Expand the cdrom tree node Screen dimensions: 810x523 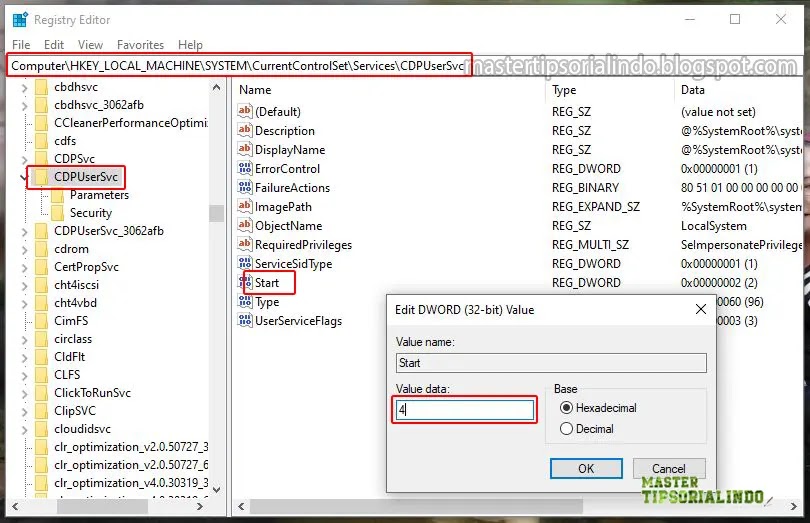pyautogui.click(x=24, y=250)
